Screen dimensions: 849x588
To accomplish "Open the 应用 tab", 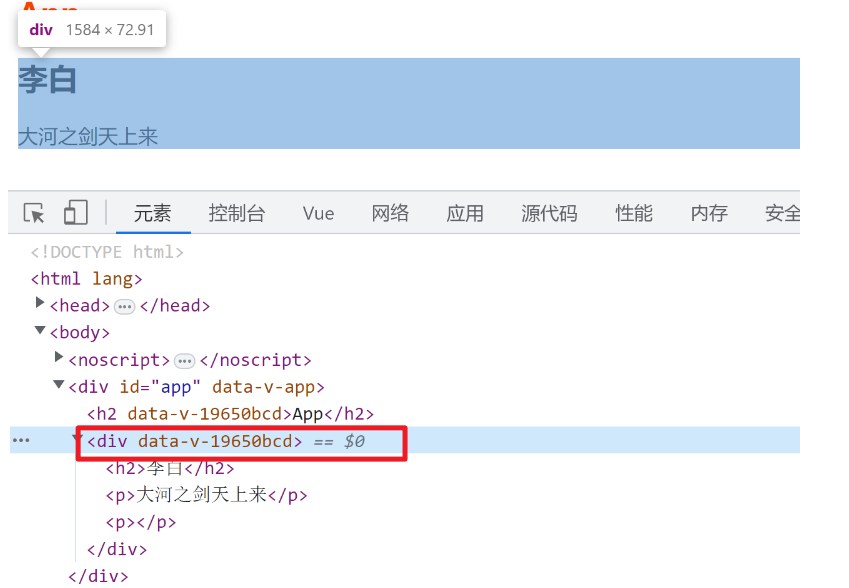I will [x=465, y=213].
